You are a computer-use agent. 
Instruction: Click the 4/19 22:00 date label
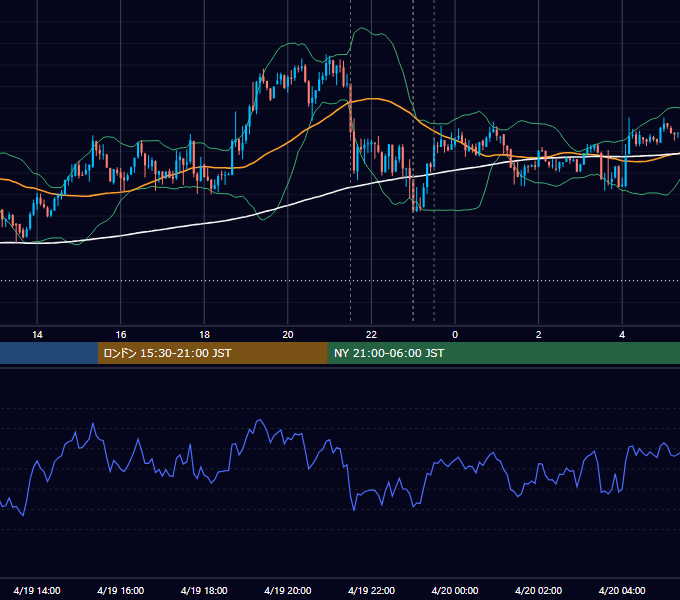(x=371, y=590)
